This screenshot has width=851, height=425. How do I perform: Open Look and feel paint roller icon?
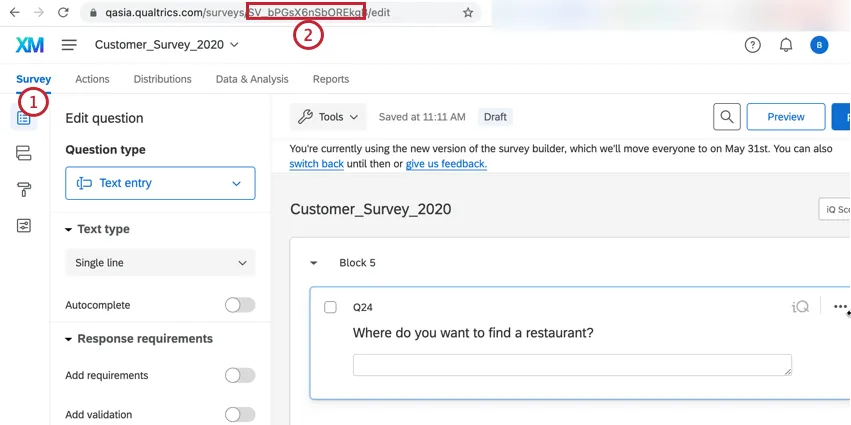pos(24,189)
